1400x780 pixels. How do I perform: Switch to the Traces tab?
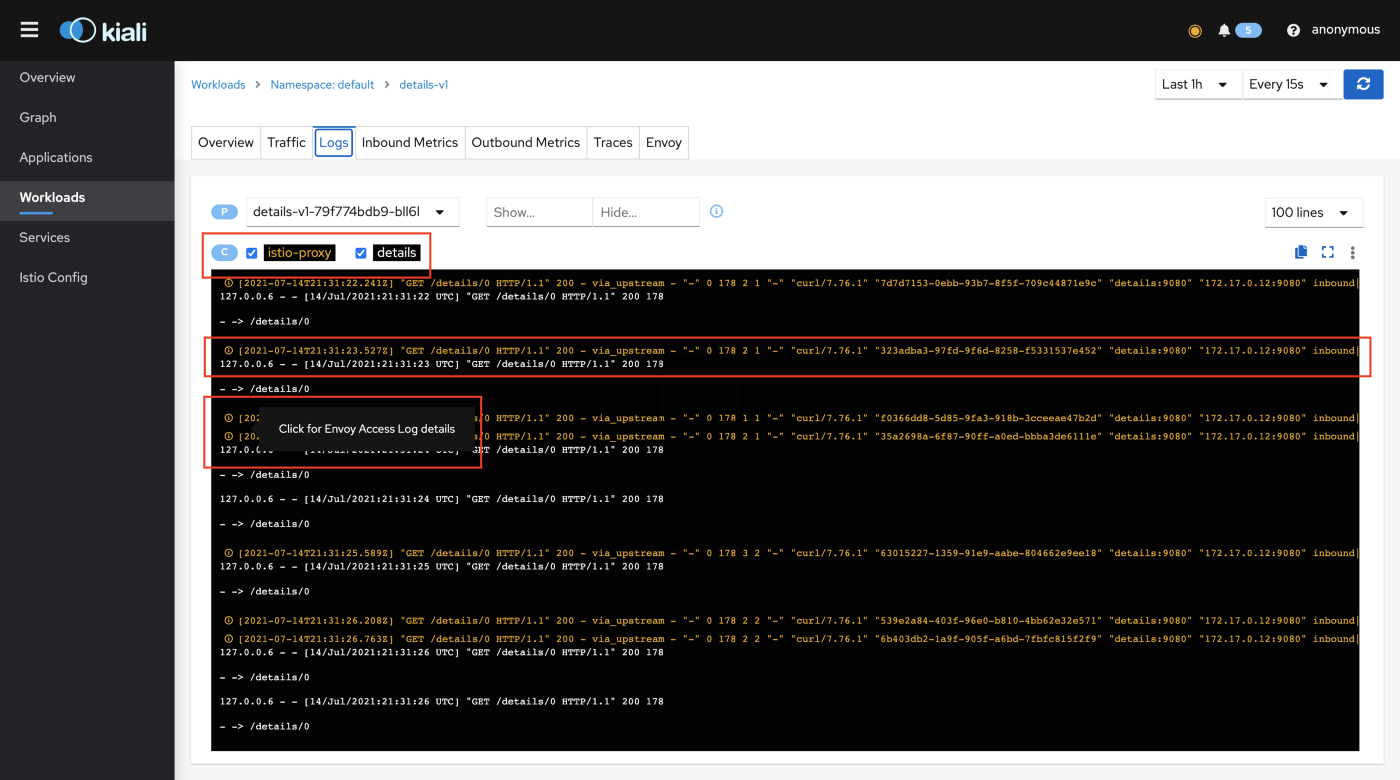[x=613, y=142]
